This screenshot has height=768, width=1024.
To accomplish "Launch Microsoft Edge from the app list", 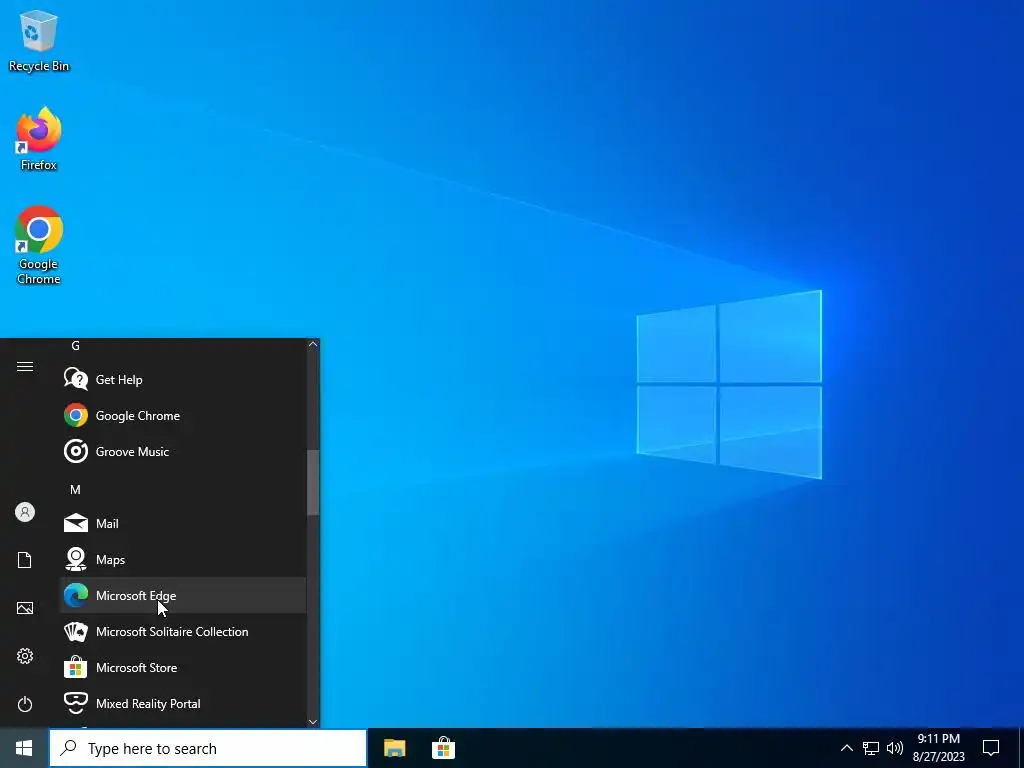I will click(x=183, y=595).
